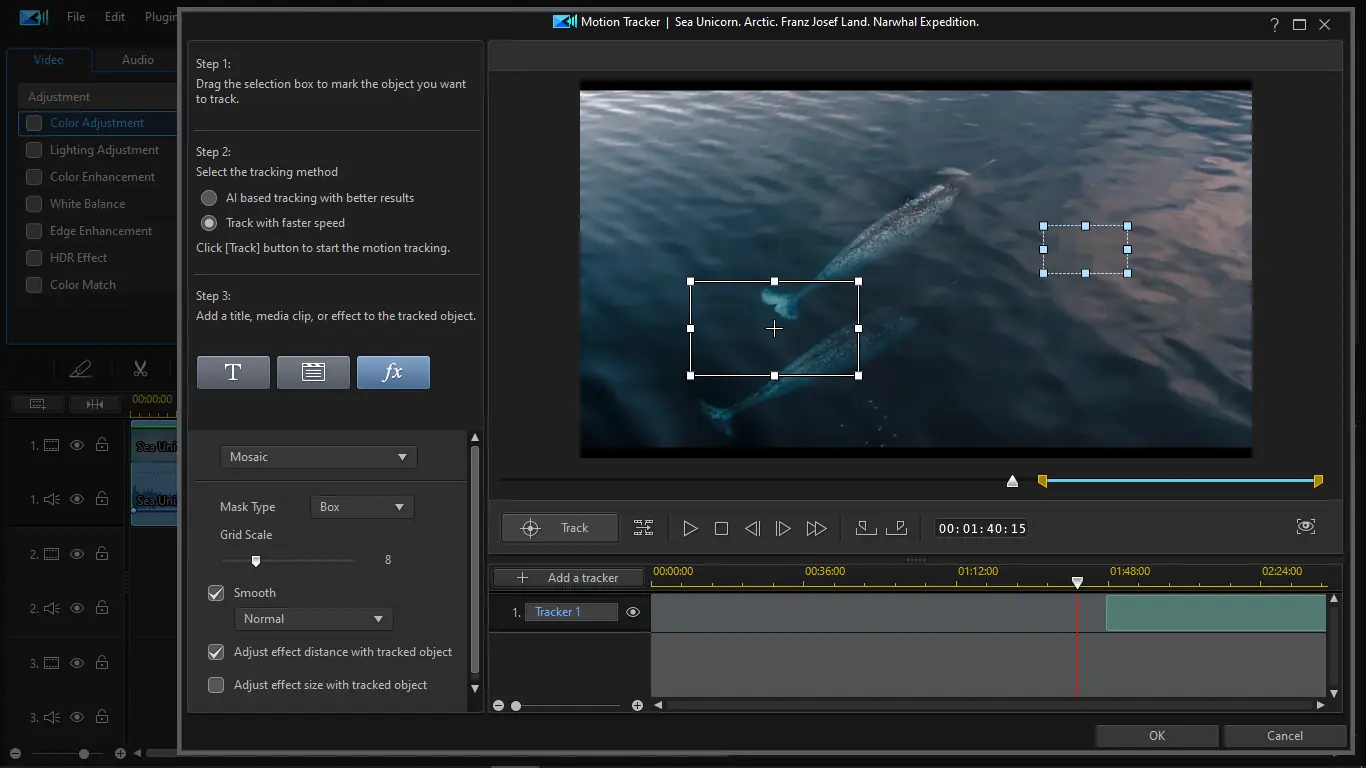
Task: Enable Adjust effect size with tracked object
Action: coord(216,685)
